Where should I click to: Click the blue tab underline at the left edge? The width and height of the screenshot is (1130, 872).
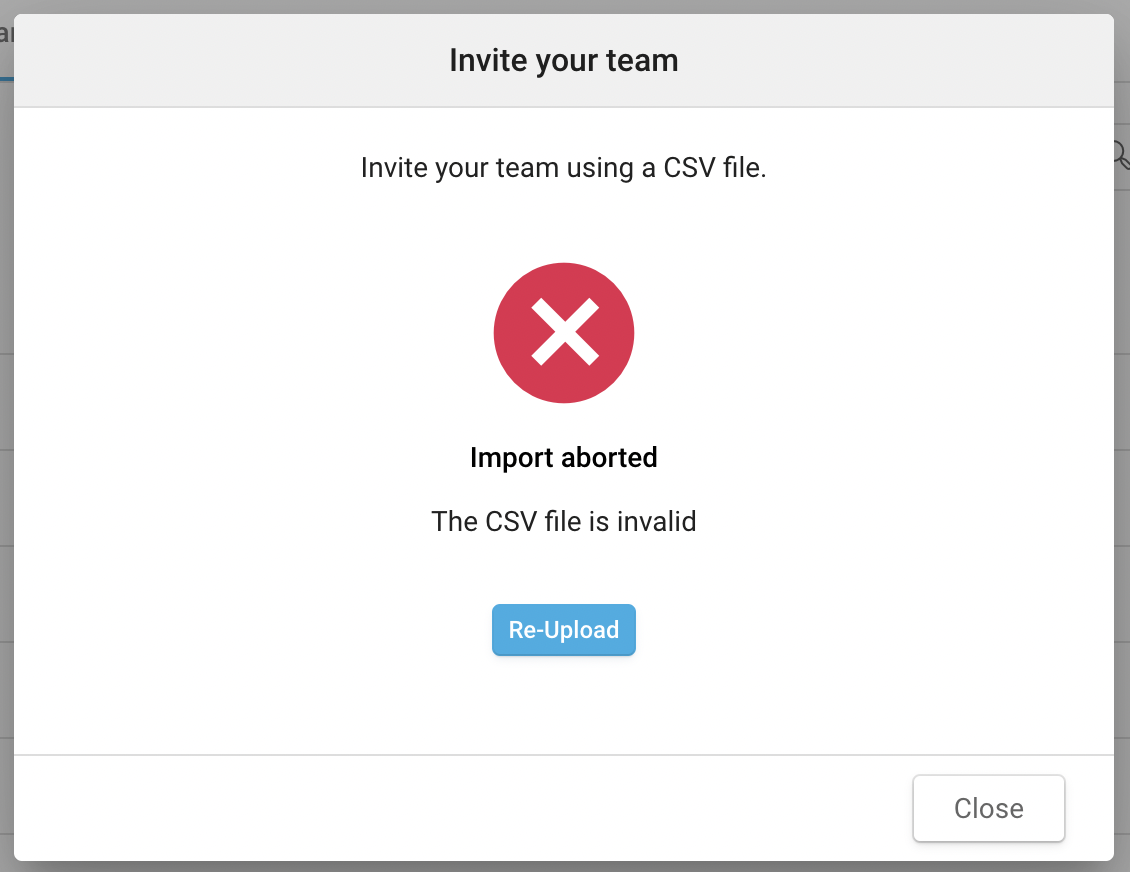(x=6, y=77)
